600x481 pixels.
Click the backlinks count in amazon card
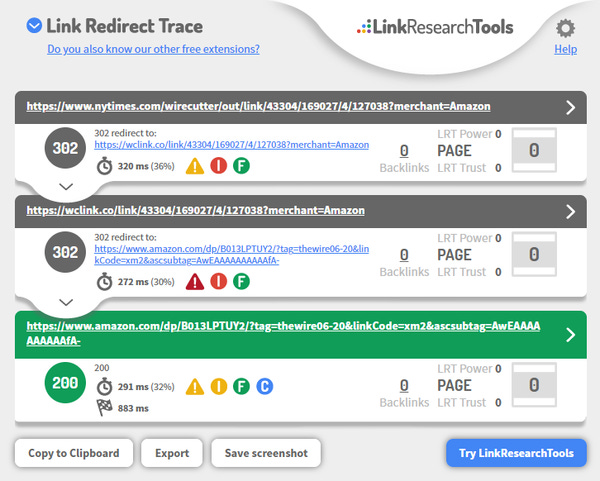click(x=404, y=385)
